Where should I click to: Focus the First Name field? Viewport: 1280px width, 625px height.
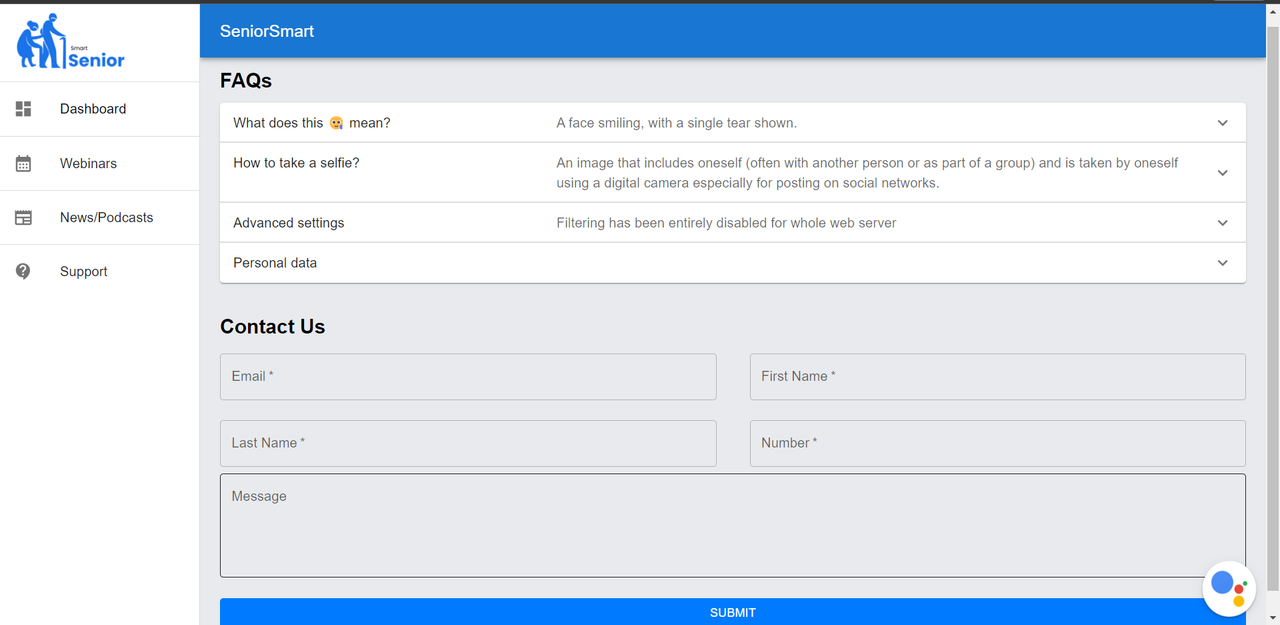998,376
